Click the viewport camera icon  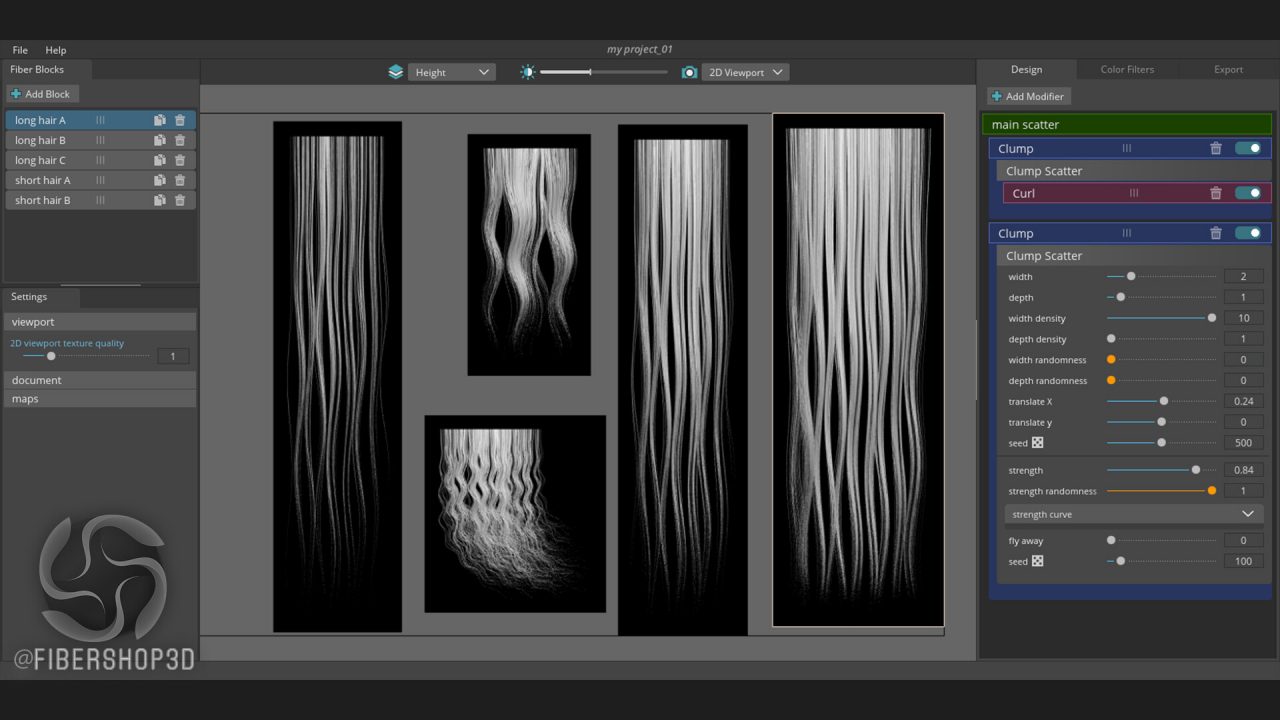689,72
